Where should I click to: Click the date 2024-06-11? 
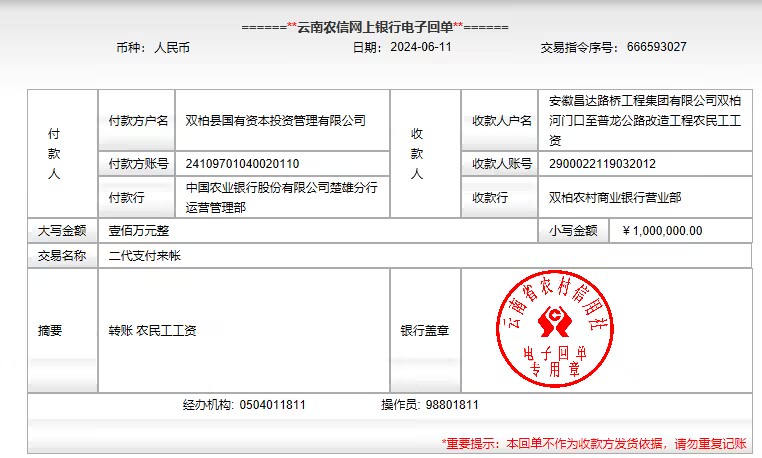click(421, 47)
